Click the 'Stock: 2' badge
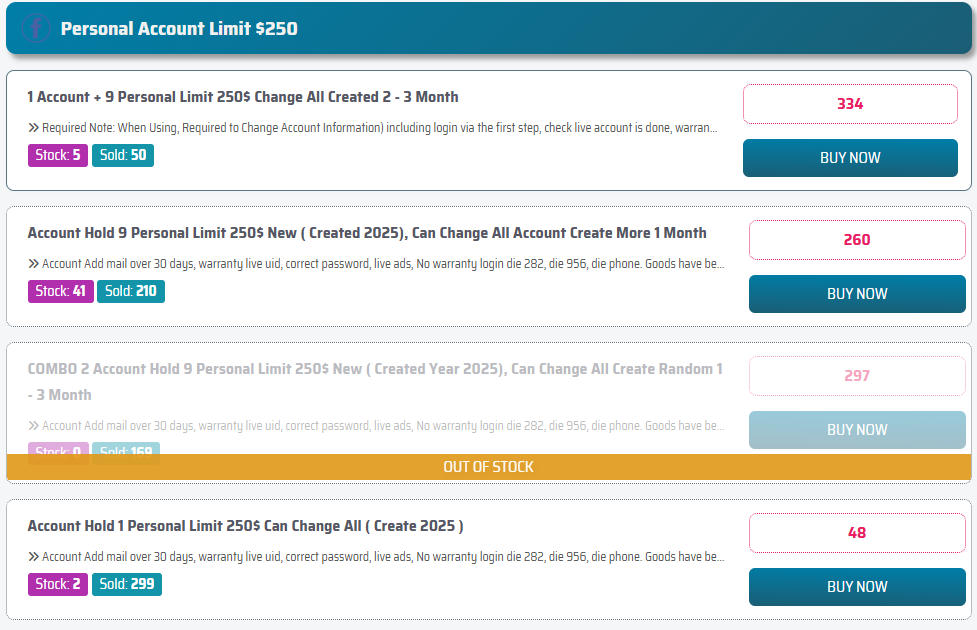The image size is (977, 630). [x=58, y=584]
